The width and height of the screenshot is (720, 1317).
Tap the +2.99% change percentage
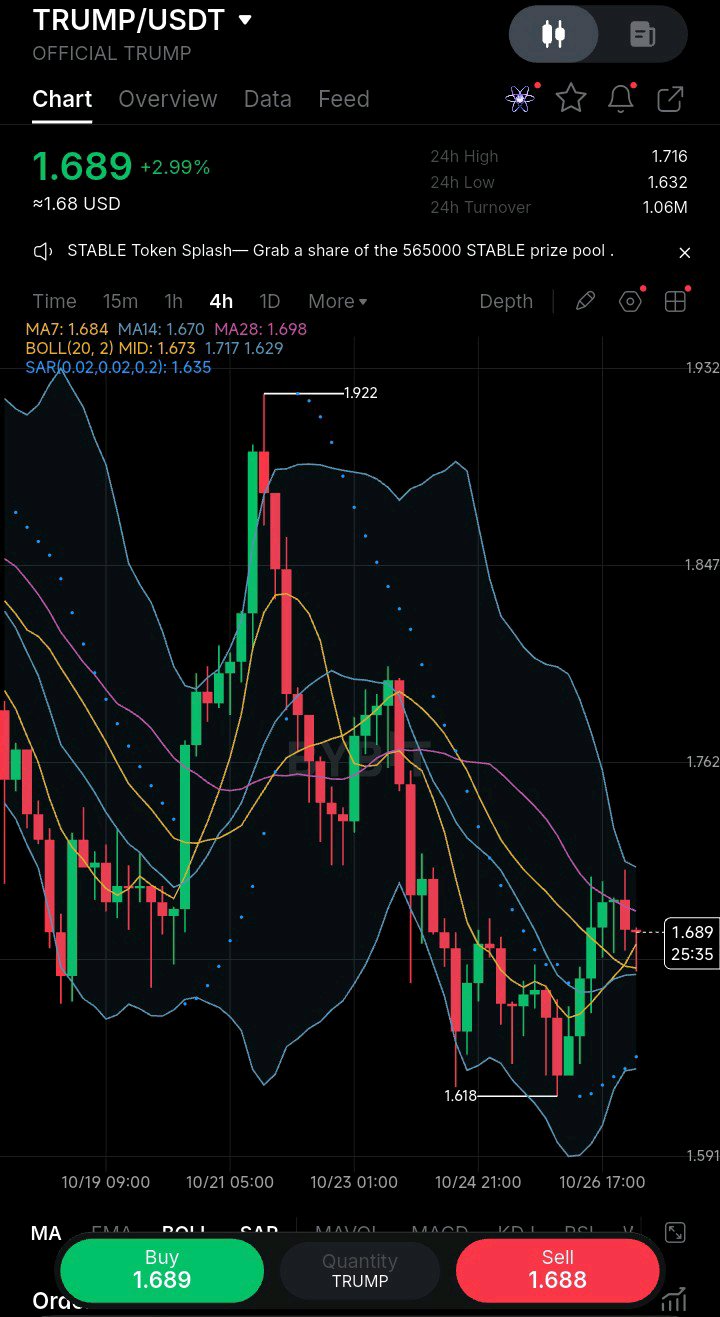(x=175, y=167)
